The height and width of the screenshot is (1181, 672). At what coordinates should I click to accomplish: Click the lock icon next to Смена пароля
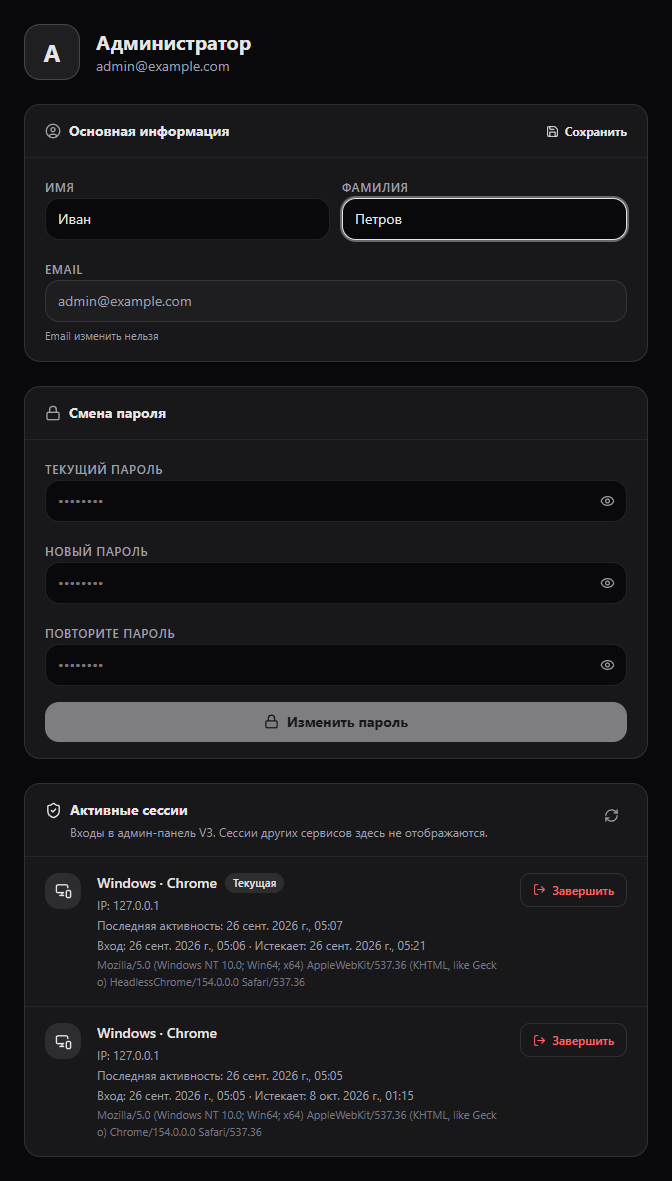click(53, 413)
